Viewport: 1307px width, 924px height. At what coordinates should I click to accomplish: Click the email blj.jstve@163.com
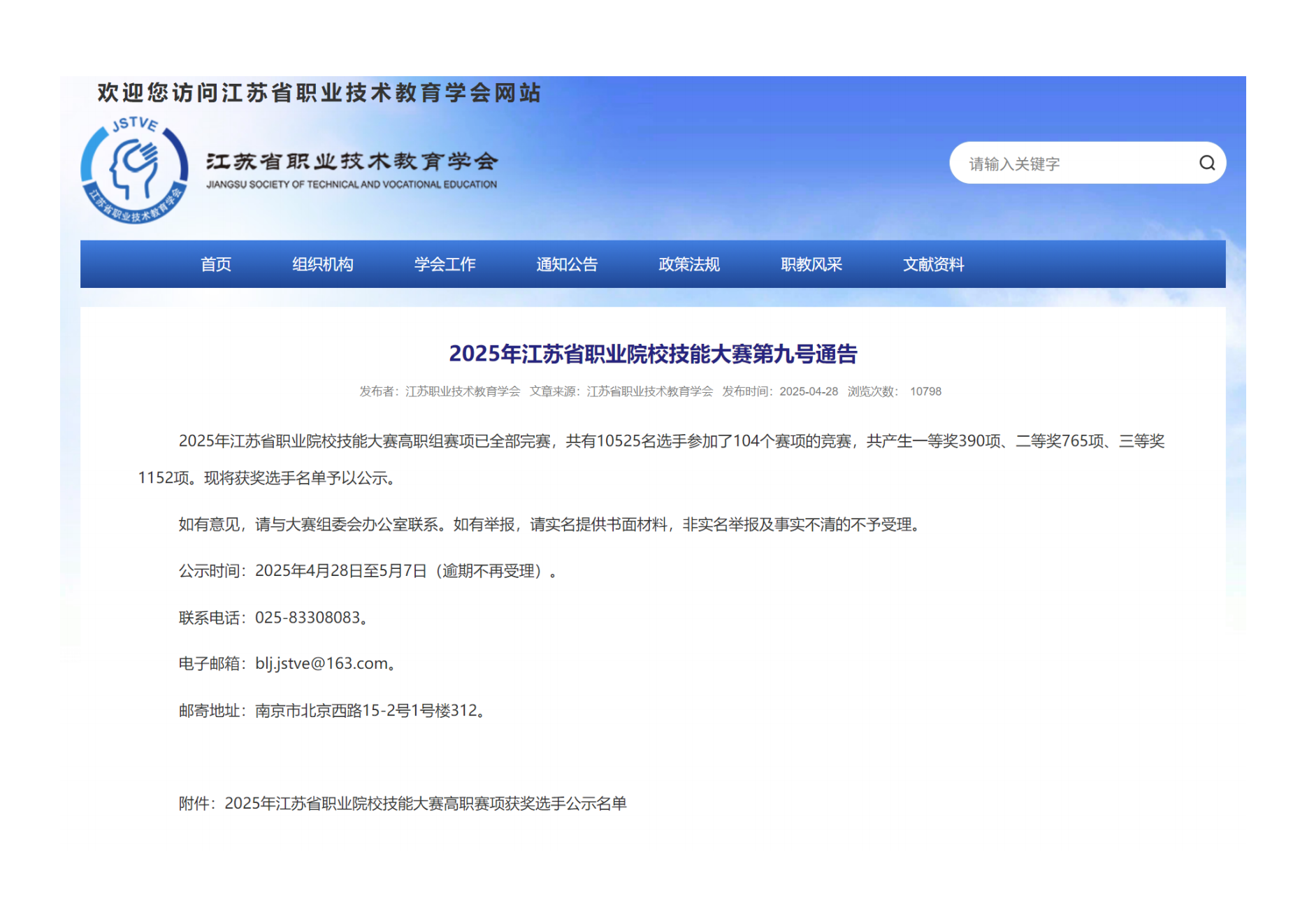[x=322, y=663]
